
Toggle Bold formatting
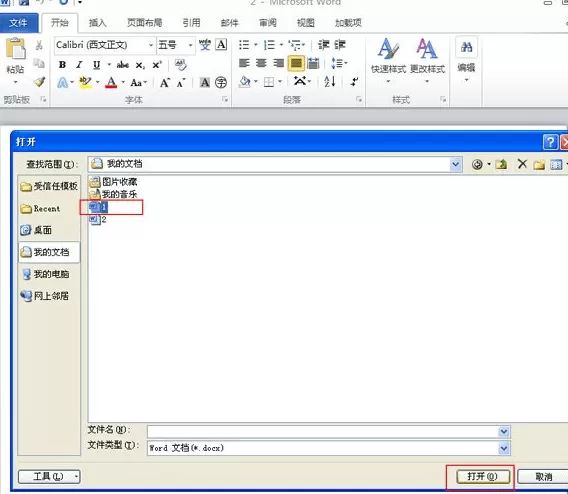point(62,65)
